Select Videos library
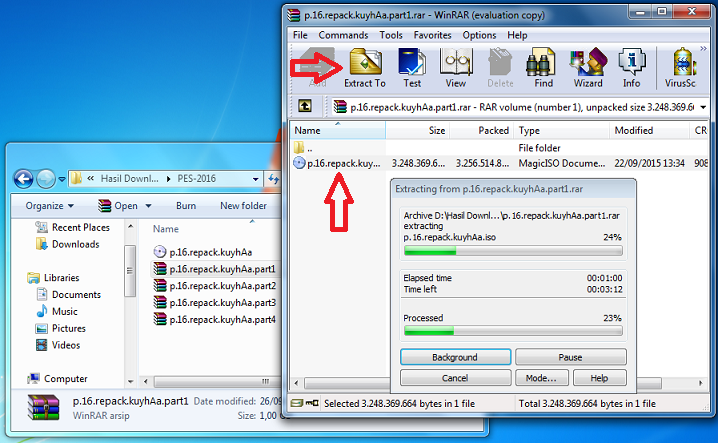Image resolution: width=718 pixels, height=443 pixels. click(58, 345)
